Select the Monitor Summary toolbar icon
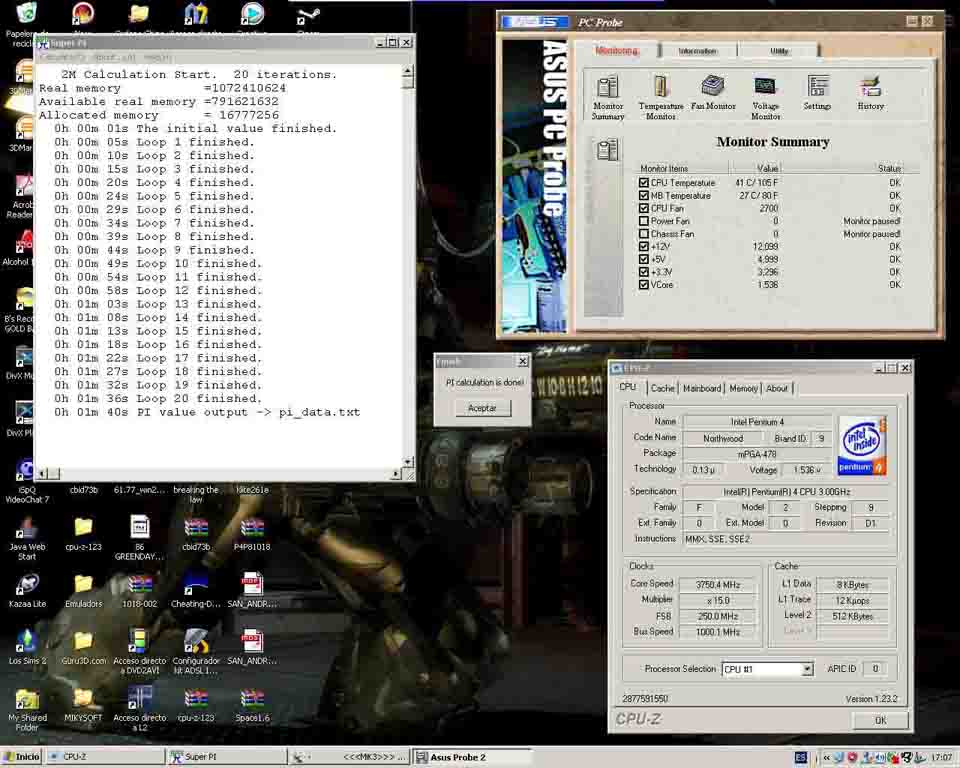Image resolution: width=960 pixels, height=768 pixels. (607, 90)
